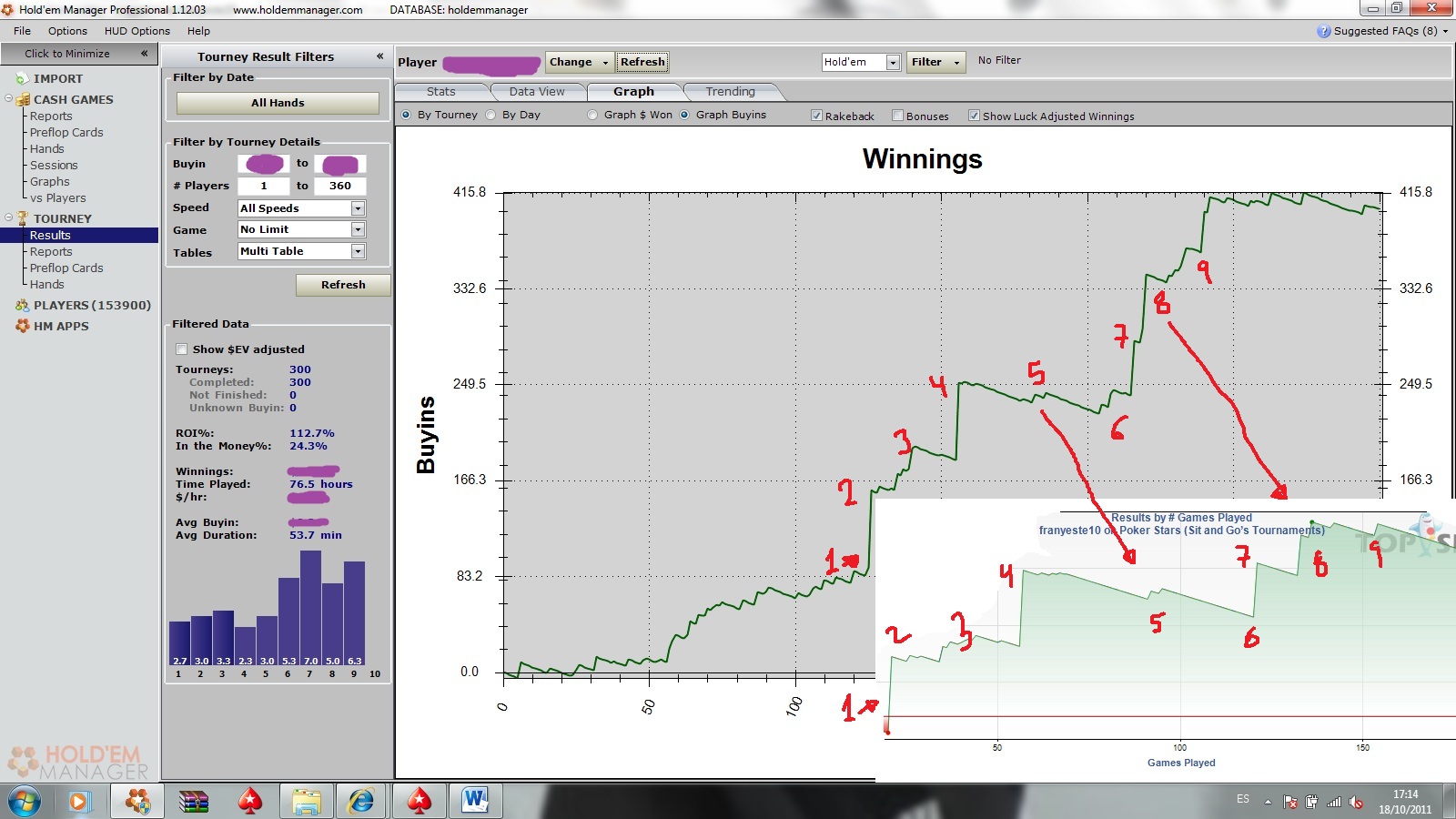Expand Suggested FAQs (8) dropdown arrow
This screenshot has width=1456, height=819.
pos(1445,31)
